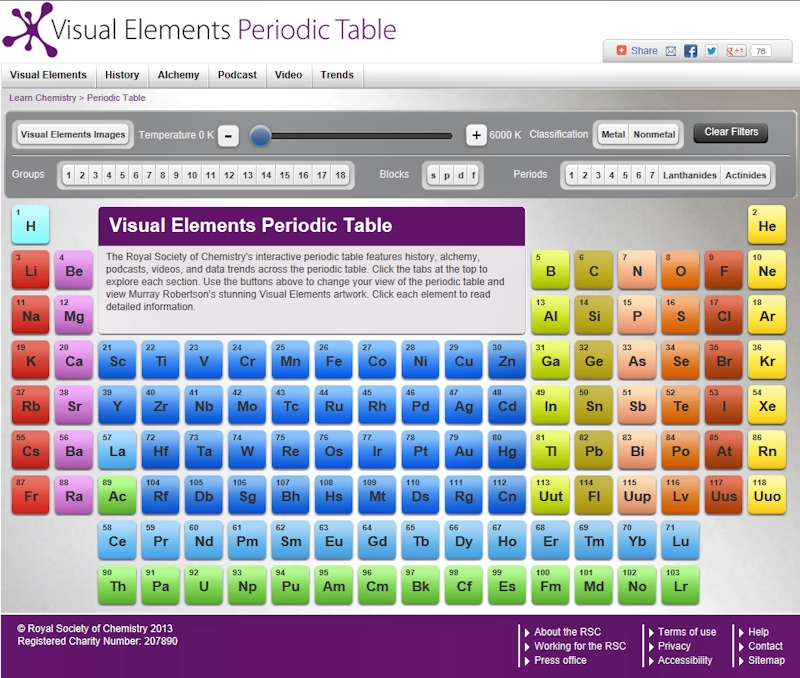Select the Lithium (Li) tile
The image size is (800, 678).
tap(31, 270)
